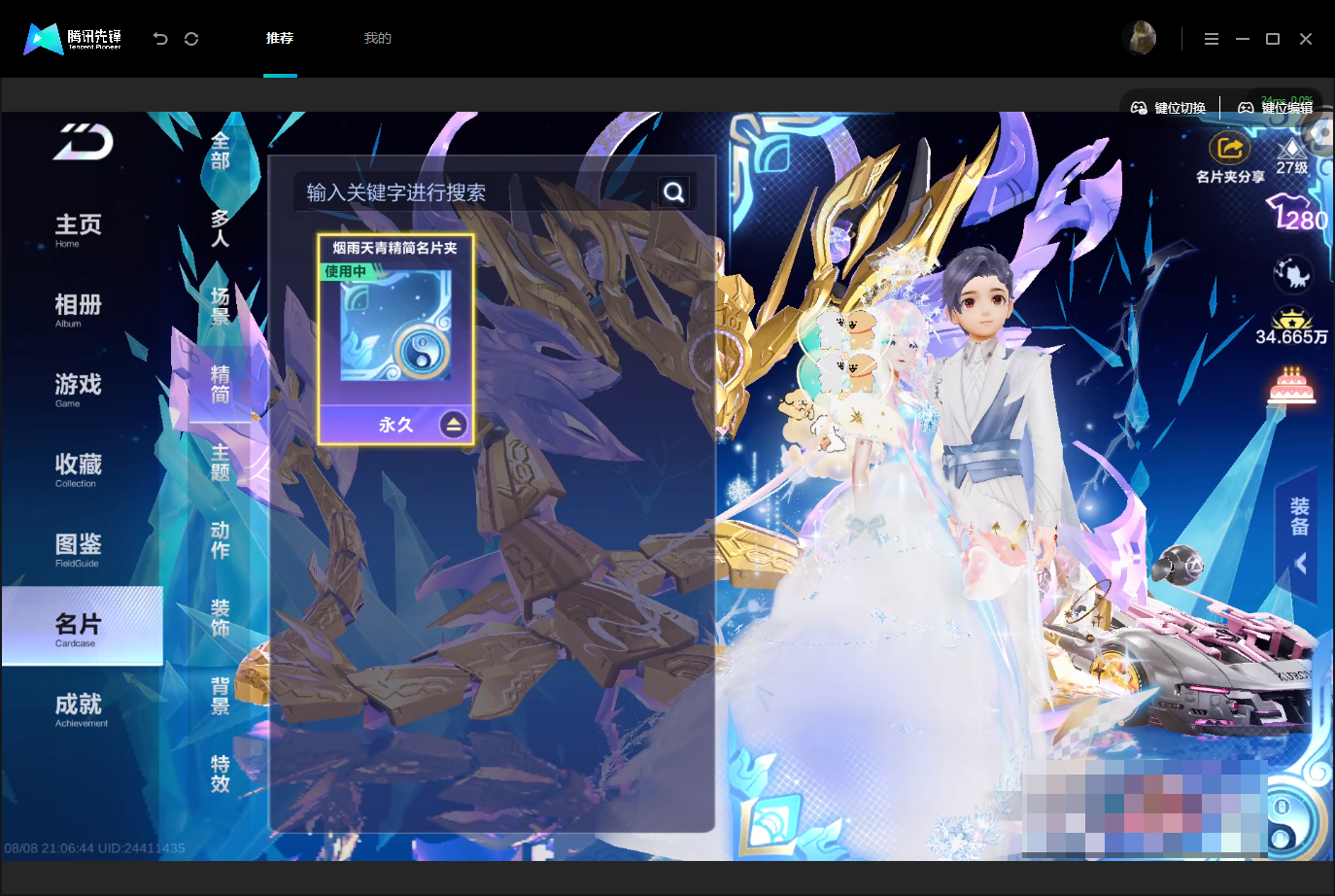Select the 多人 category tab

(221, 228)
